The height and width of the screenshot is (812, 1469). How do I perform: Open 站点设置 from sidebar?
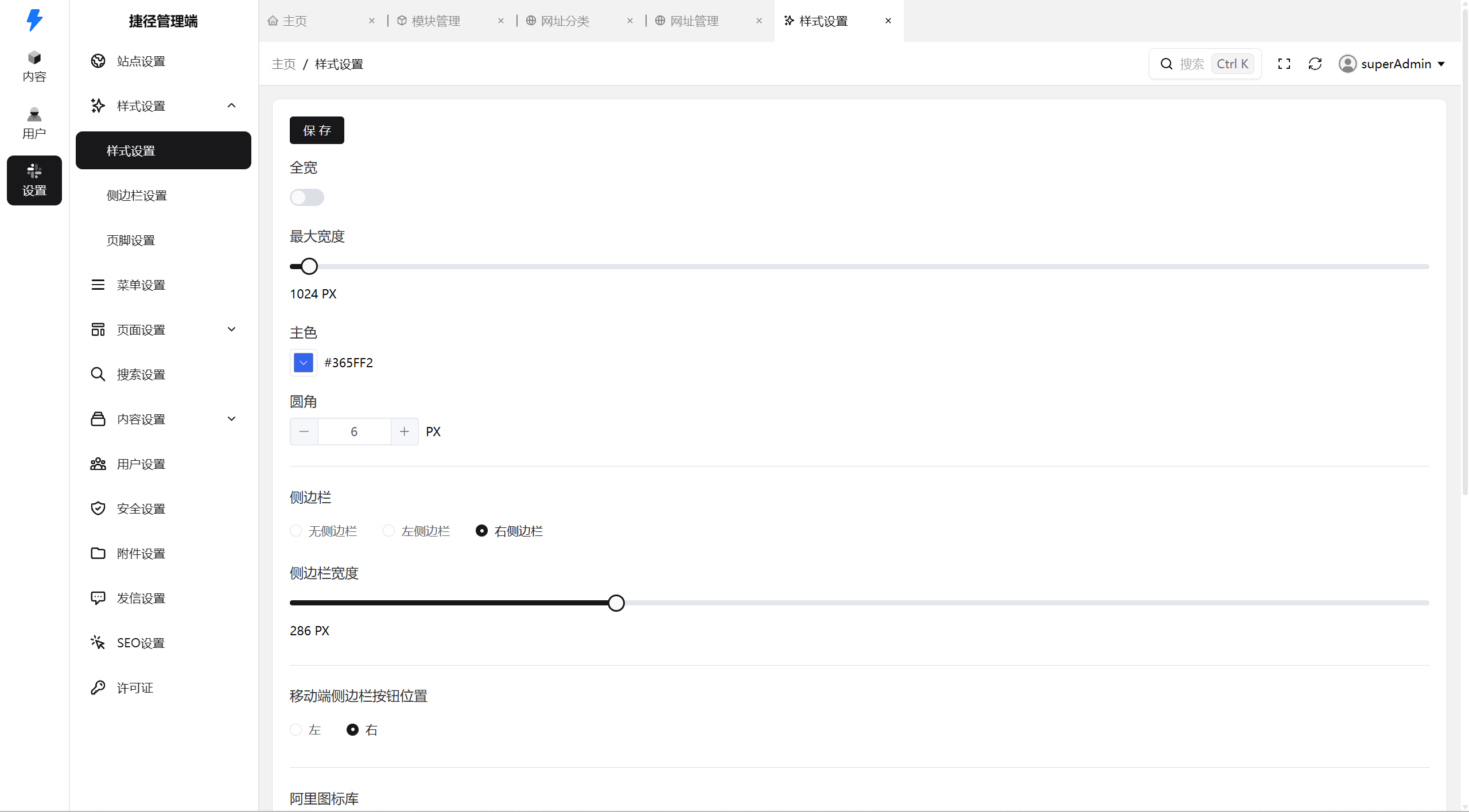164,61
